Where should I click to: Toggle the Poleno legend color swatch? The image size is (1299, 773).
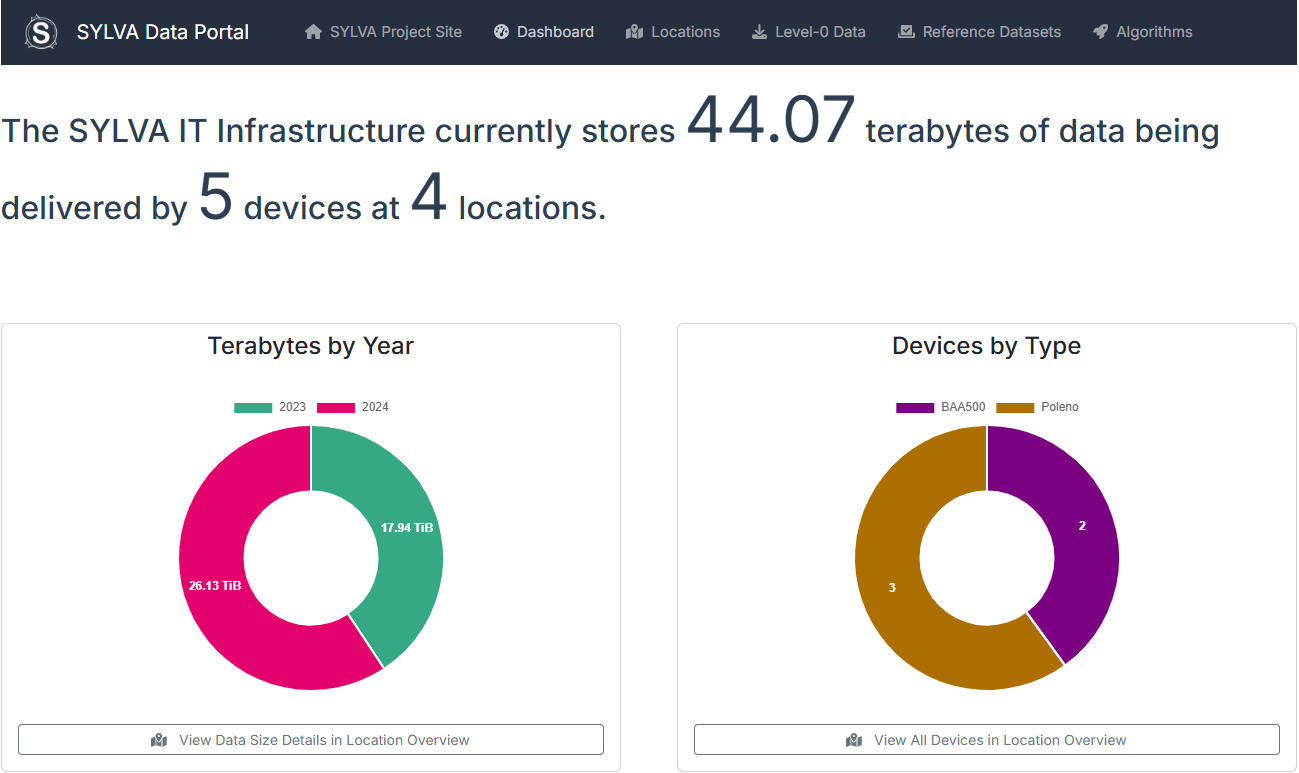[1015, 407]
